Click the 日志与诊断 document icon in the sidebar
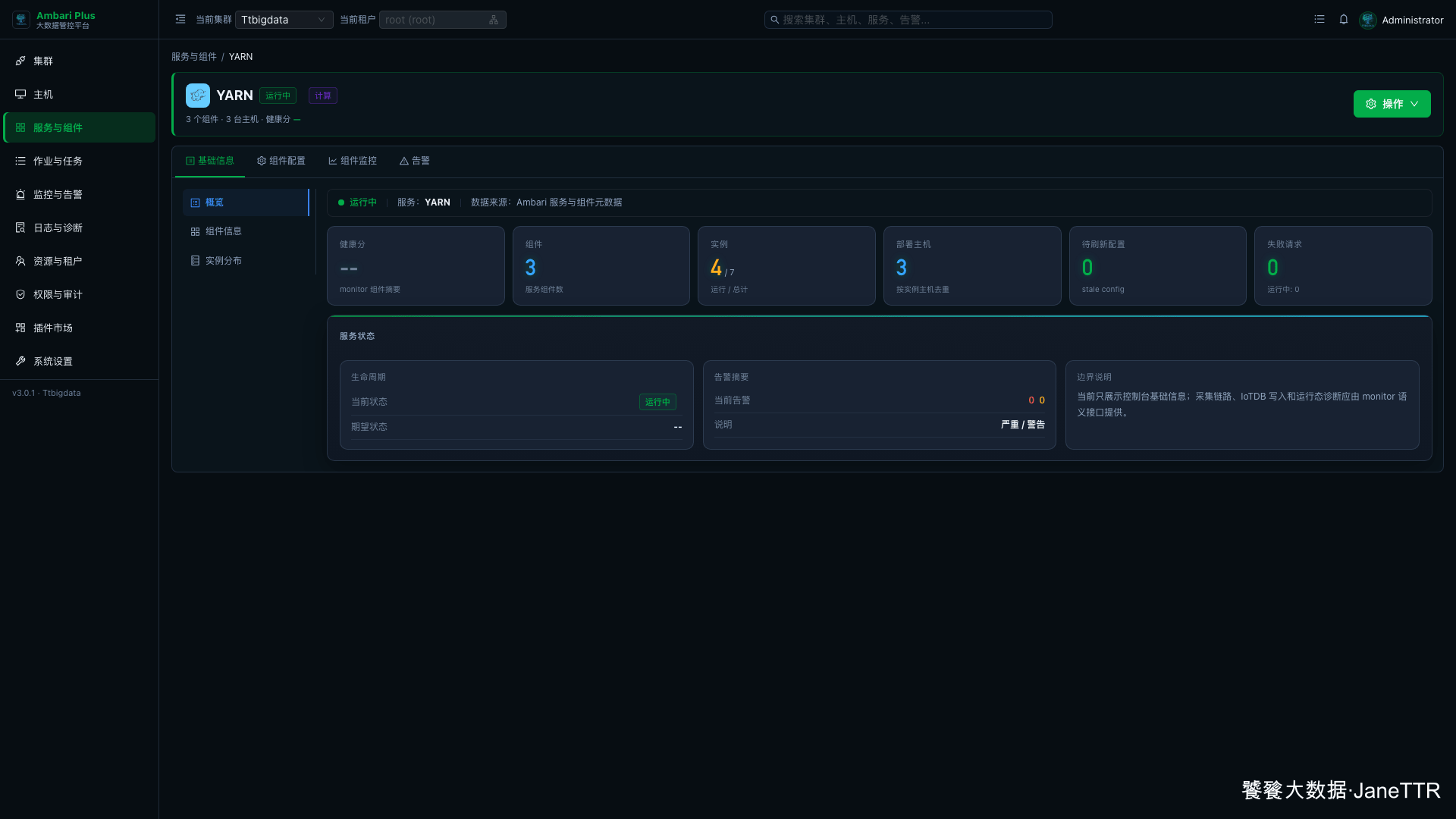The width and height of the screenshot is (1456, 819). coord(20,227)
